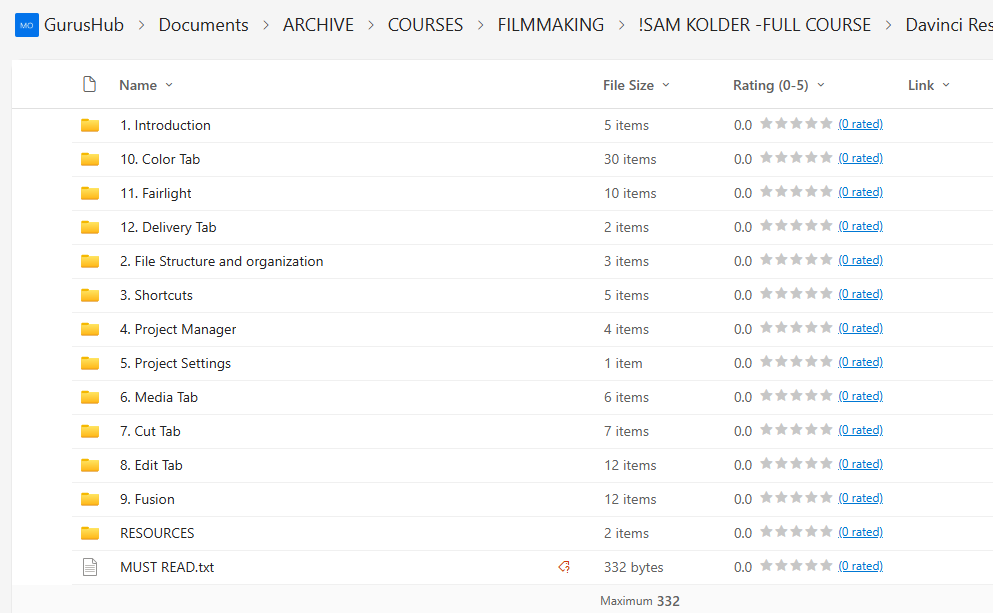The height and width of the screenshot is (613, 993).
Task: Click the GurusHub site logo icon
Action: [x=26, y=25]
